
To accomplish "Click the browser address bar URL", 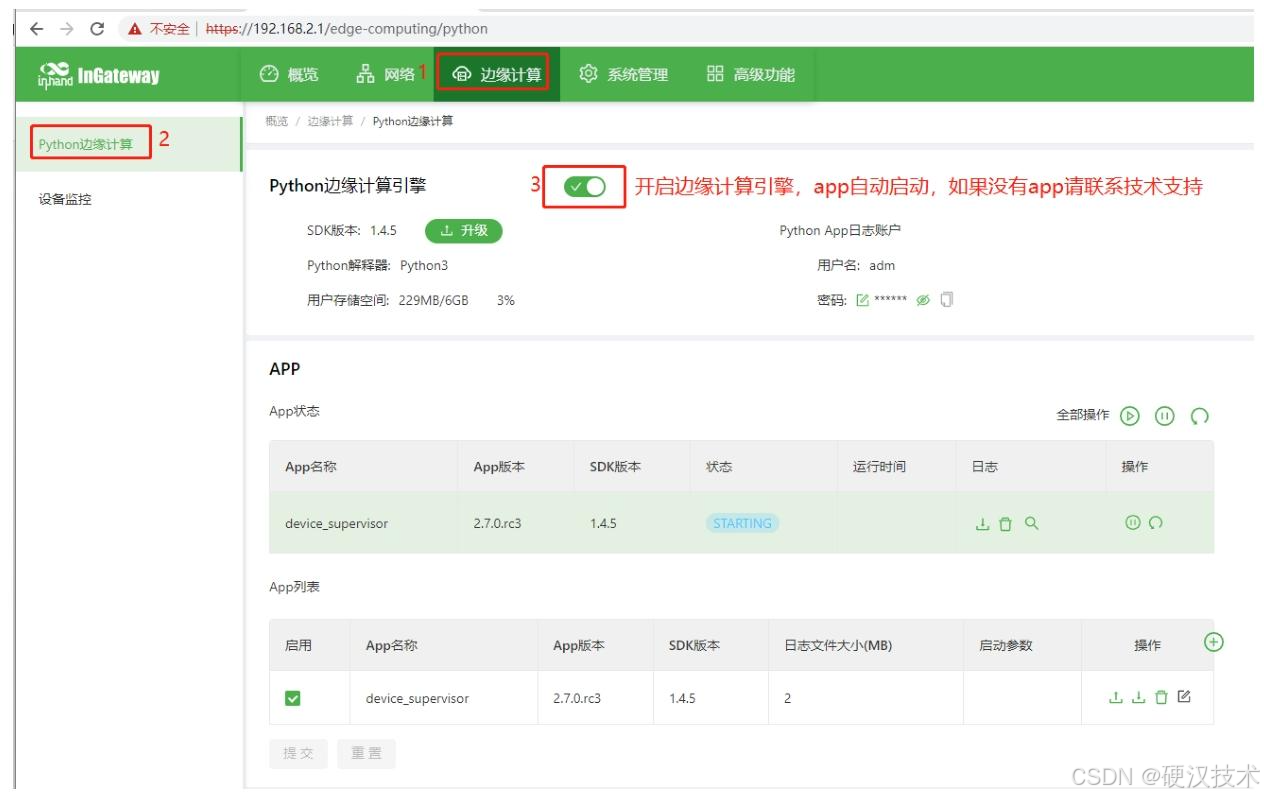I will [x=347, y=29].
